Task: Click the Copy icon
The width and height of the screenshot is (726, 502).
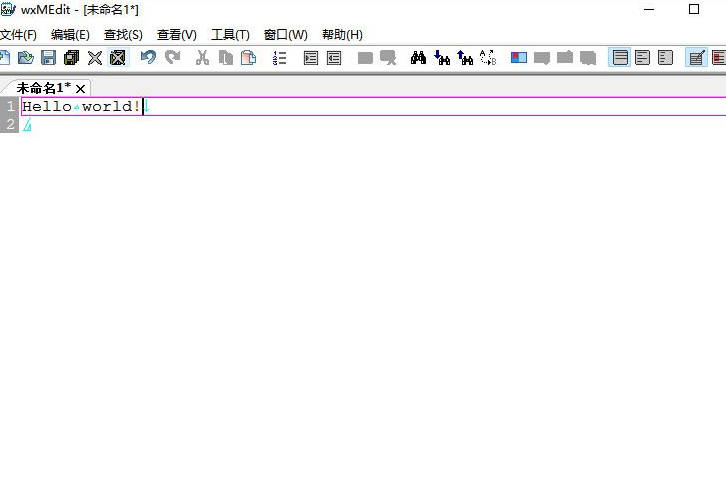Action: pyautogui.click(x=225, y=58)
